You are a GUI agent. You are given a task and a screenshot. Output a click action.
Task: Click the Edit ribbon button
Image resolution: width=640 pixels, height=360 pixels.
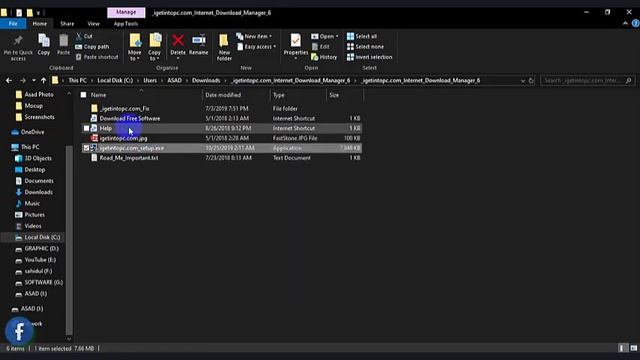320,47
